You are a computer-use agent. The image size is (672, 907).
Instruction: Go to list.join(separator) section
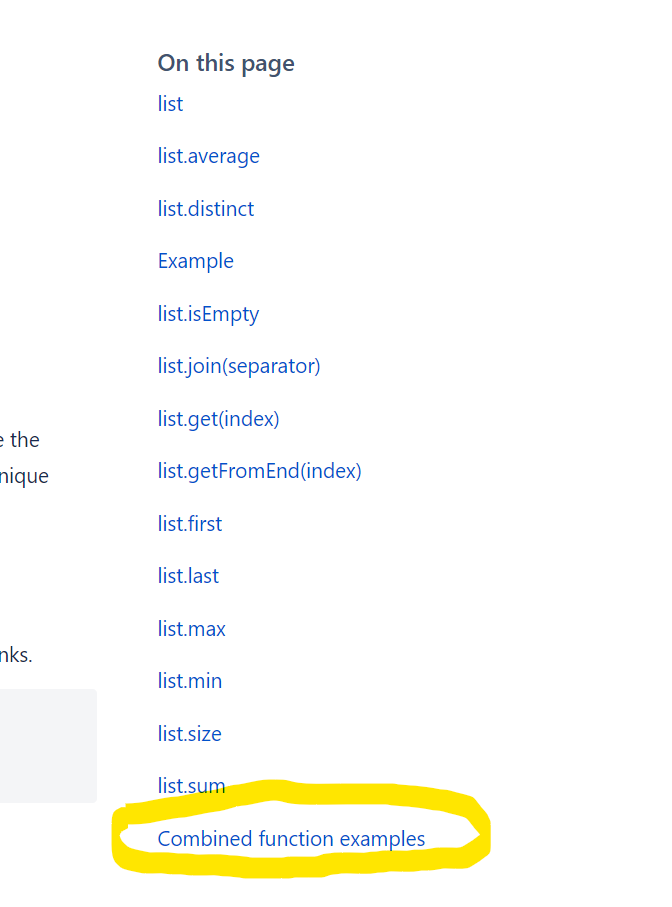coord(239,366)
